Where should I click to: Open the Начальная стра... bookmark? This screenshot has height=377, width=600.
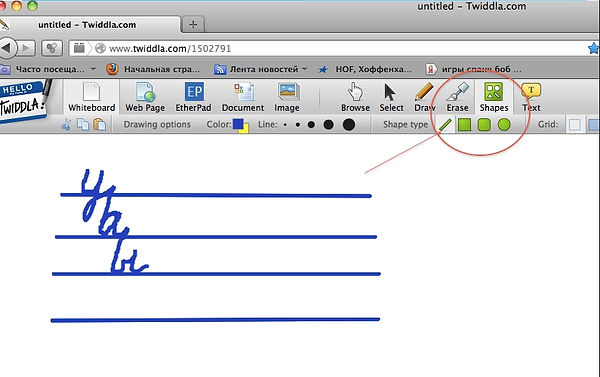point(153,69)
